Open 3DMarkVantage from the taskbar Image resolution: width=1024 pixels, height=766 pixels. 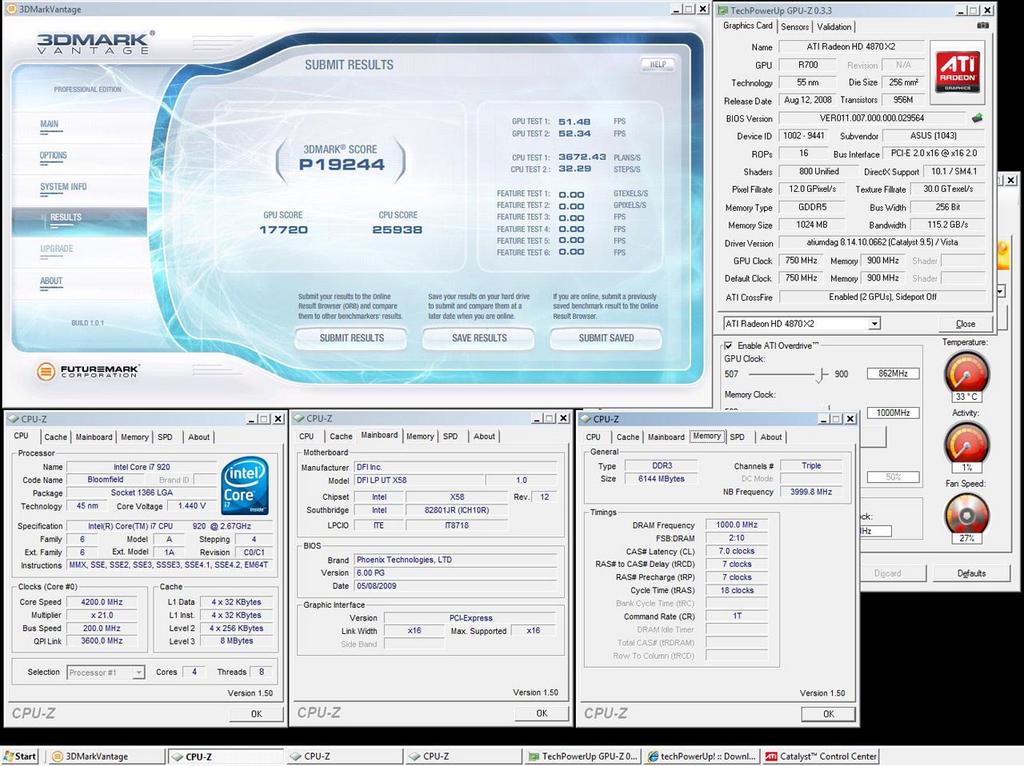click(x=106, y=756)
